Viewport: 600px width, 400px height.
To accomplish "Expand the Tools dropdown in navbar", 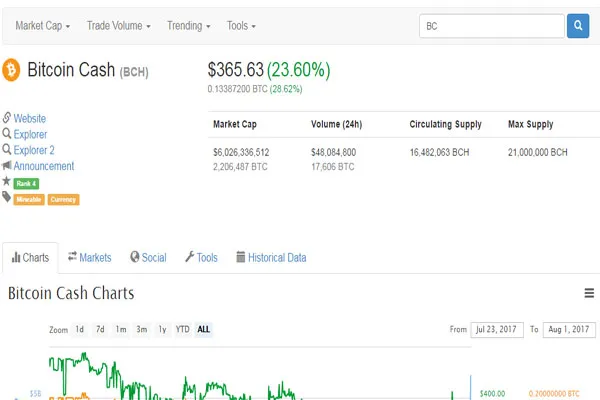I will coord(241,26).
